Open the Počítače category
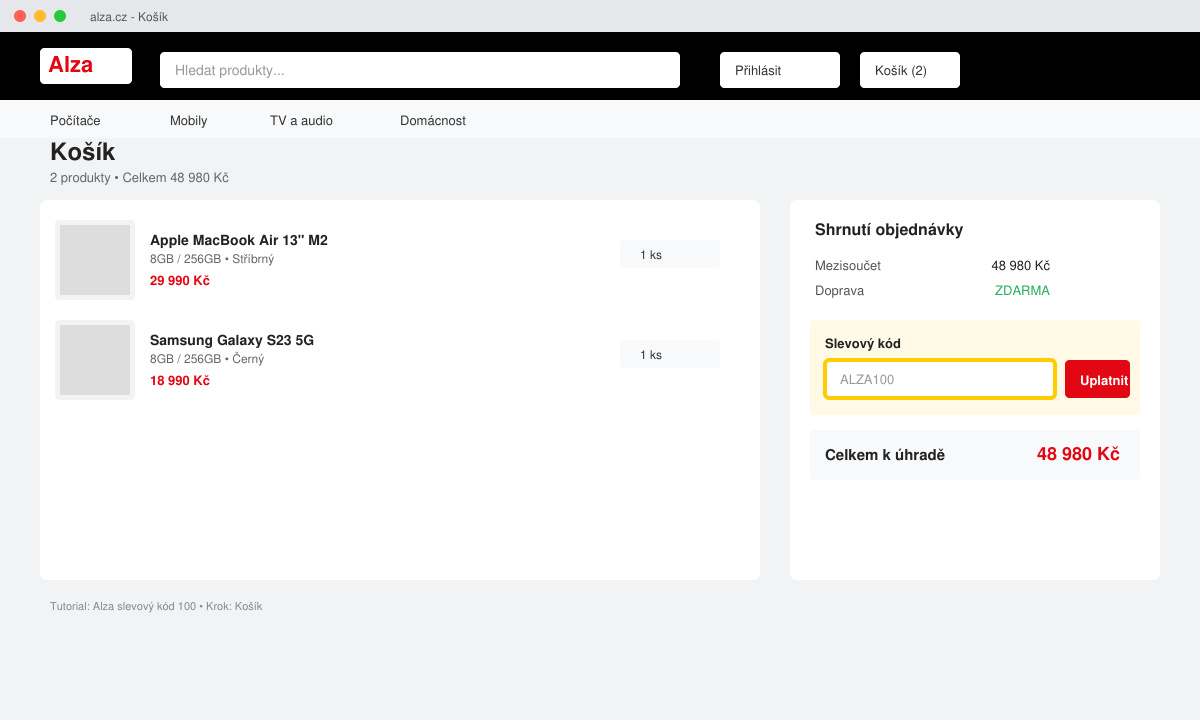This screenshot has width=1200, height=720. [75, 121]
